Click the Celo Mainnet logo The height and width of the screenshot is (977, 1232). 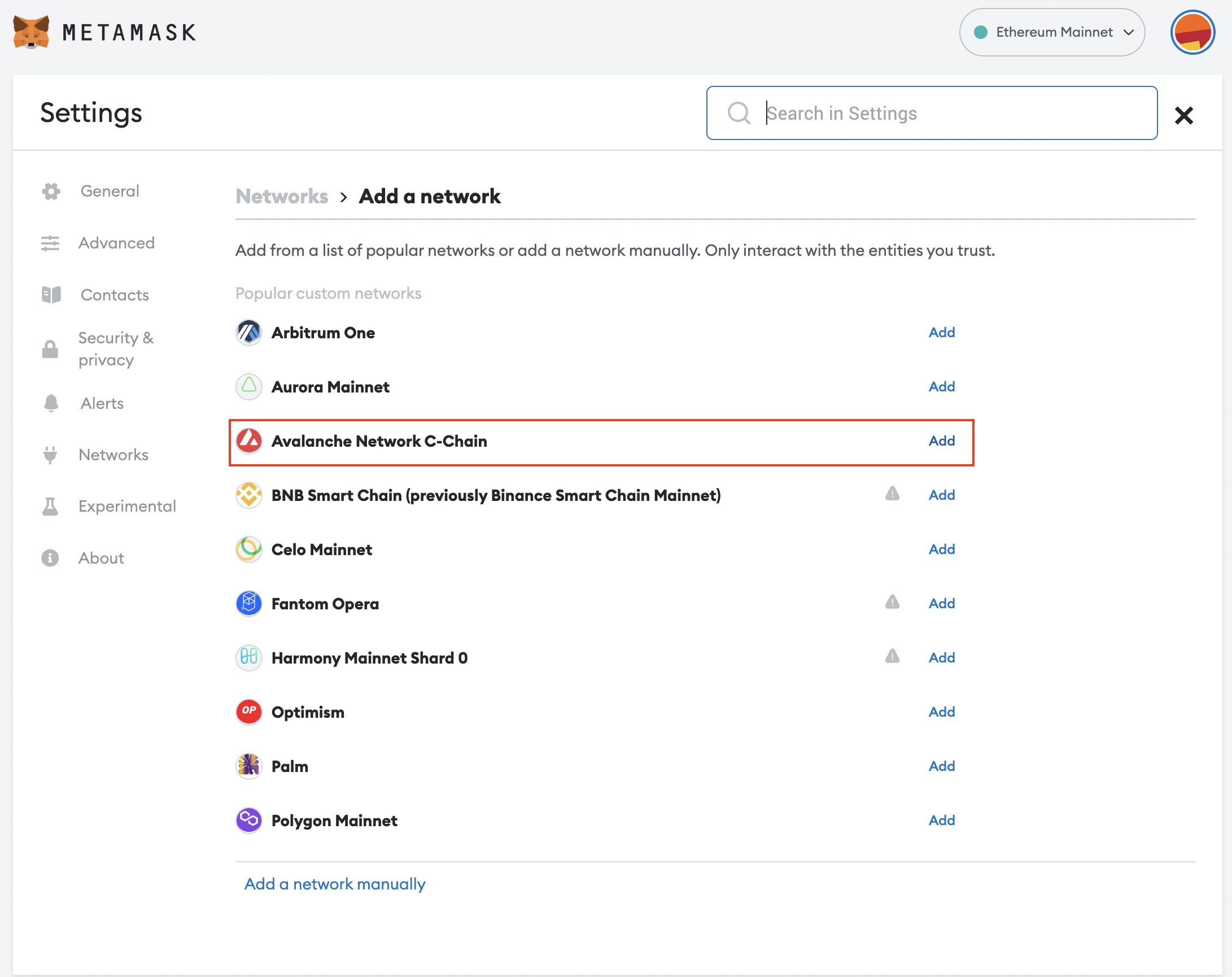point(249,549)
